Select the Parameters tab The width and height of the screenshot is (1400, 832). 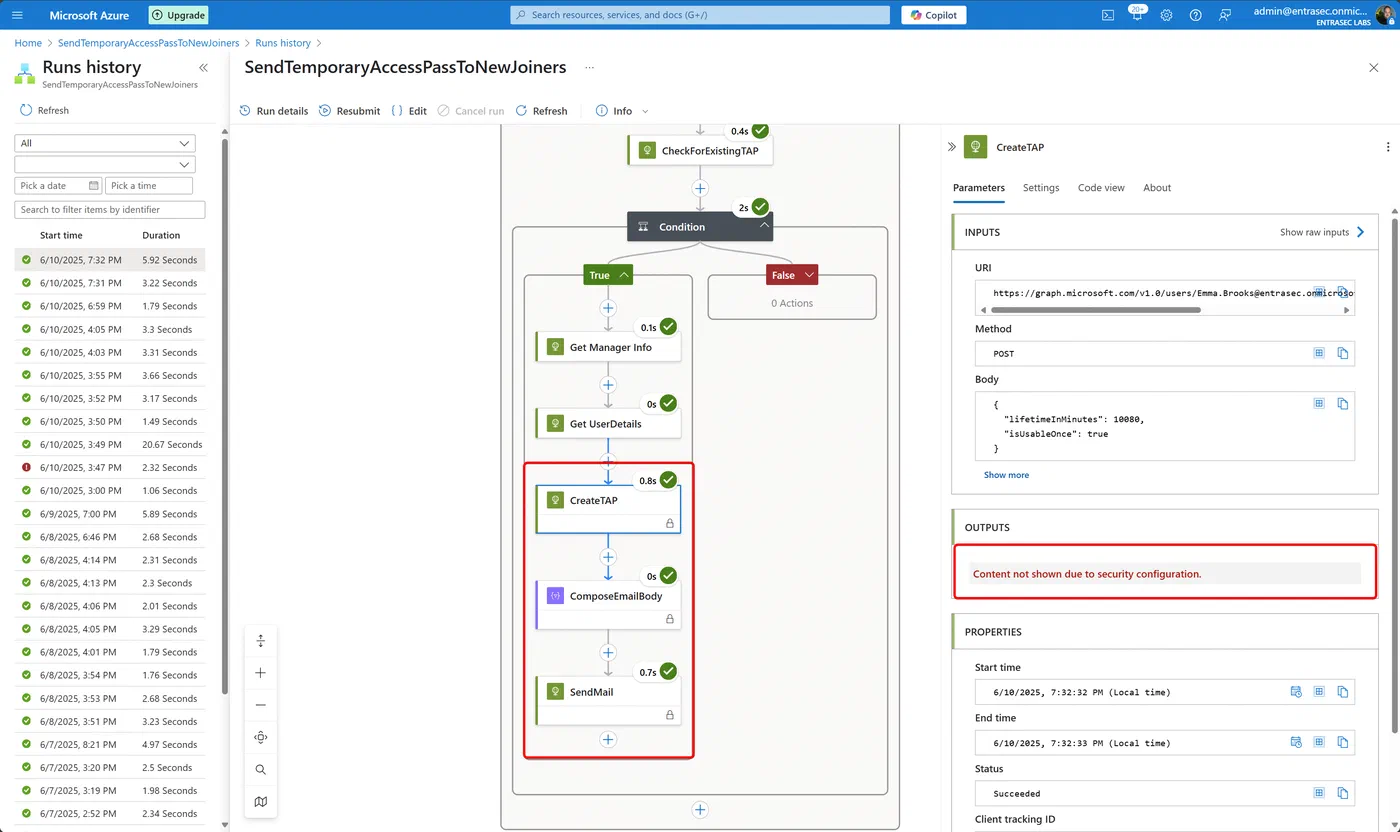[x=979, y=188]
